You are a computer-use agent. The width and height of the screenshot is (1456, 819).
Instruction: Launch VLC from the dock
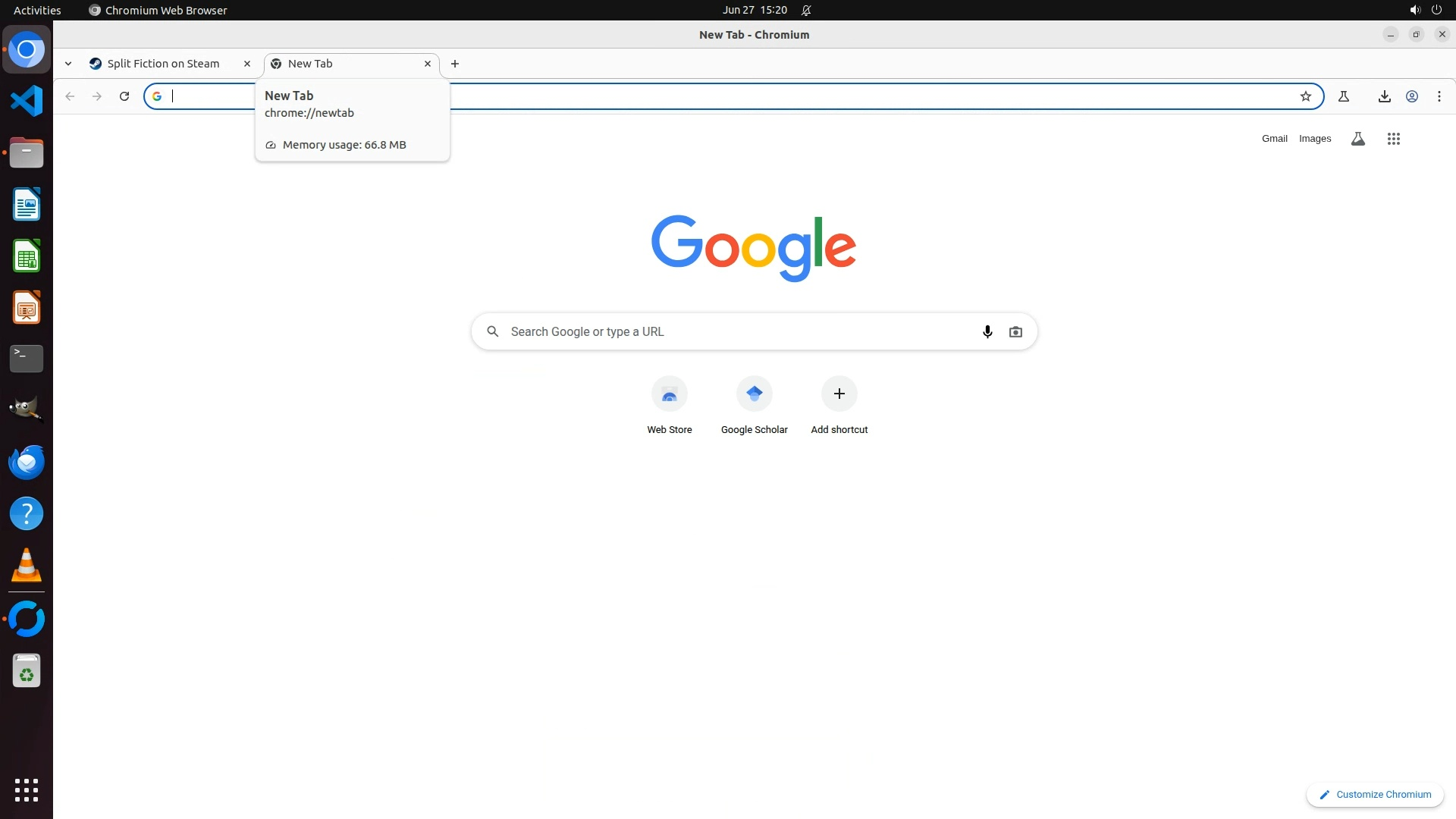pyautogui.click(x=27, y=566)
